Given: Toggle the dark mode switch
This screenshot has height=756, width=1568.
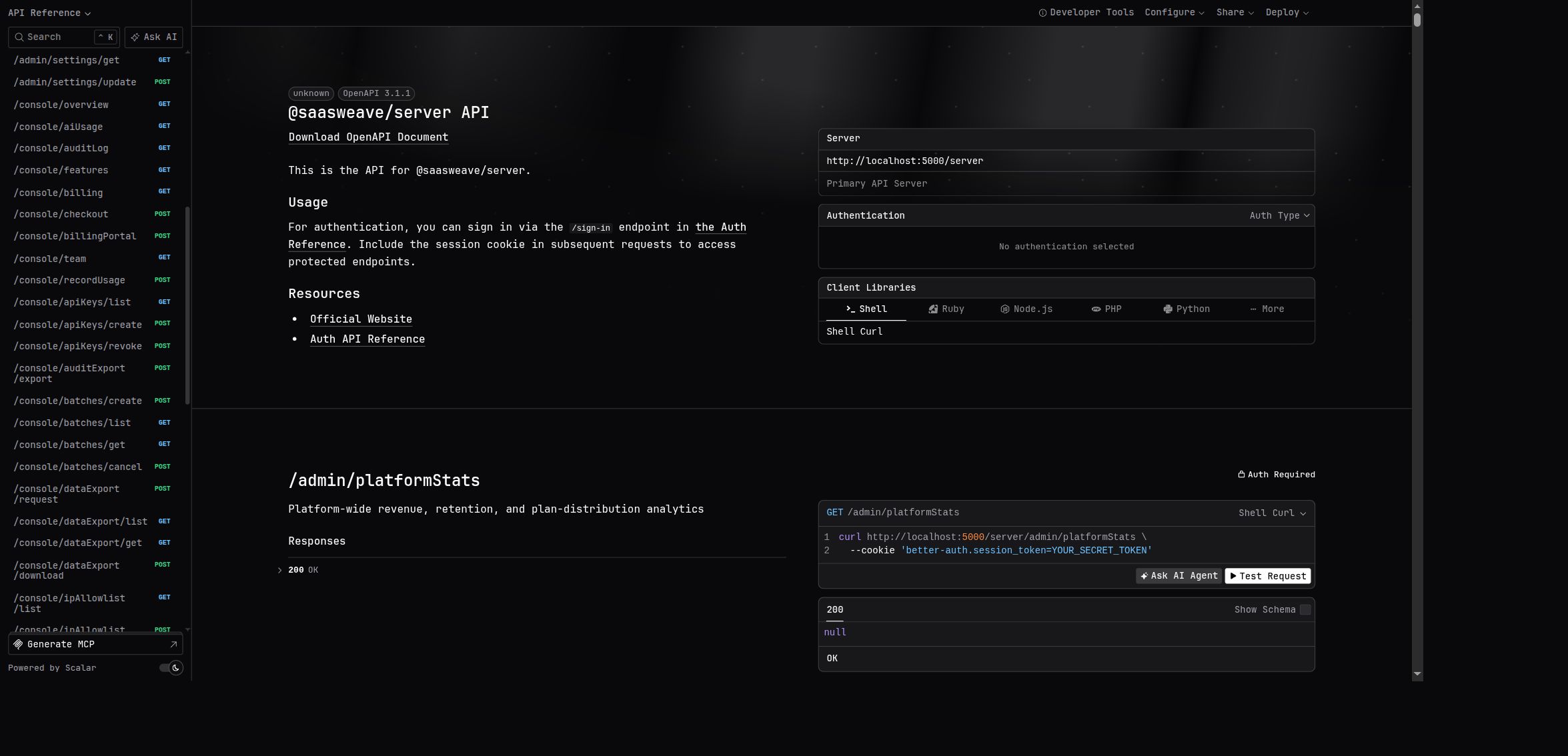Looking at the screenshot, I should (x=171, y=668).
